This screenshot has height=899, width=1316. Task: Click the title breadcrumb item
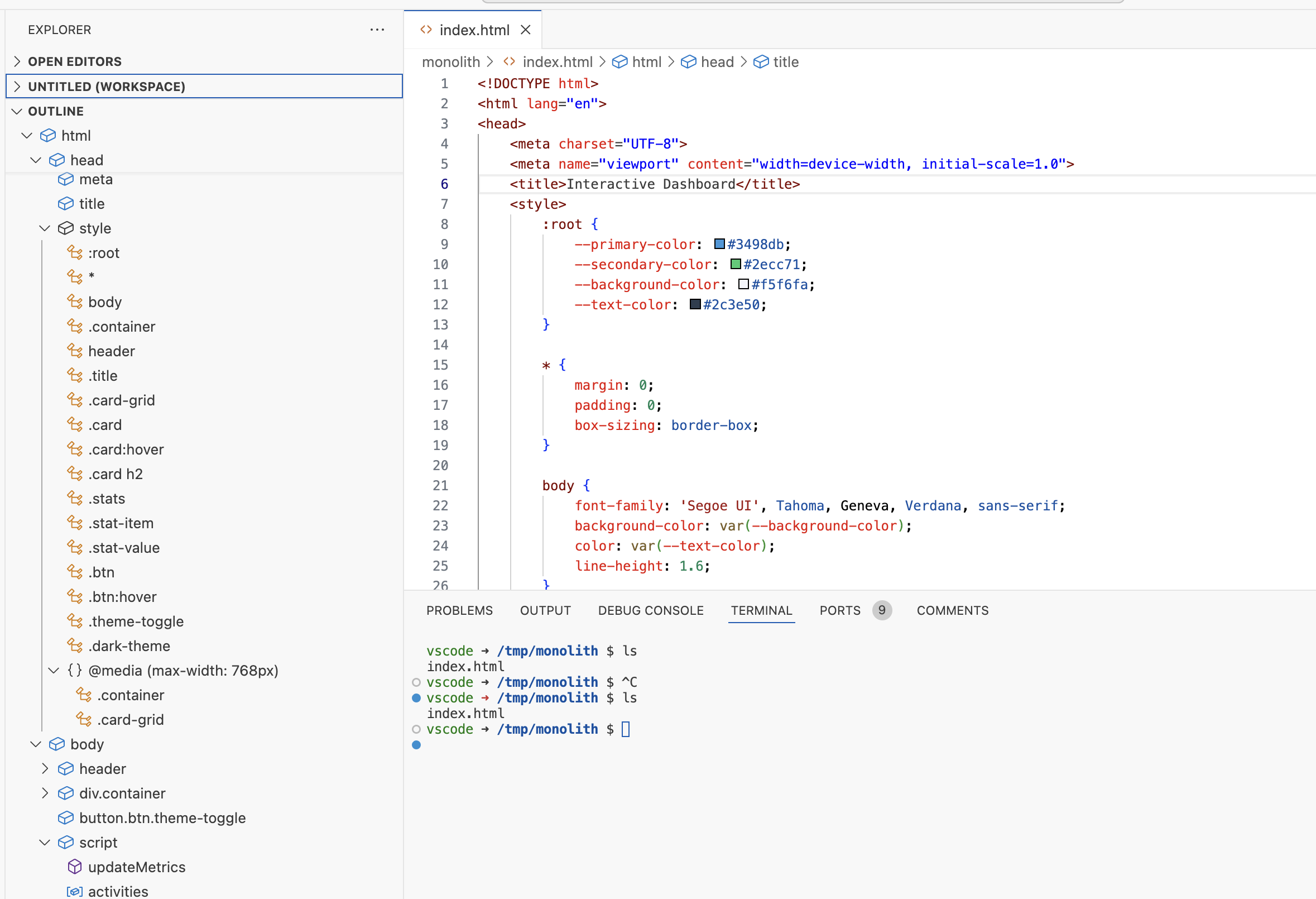[x=785, y=62]
